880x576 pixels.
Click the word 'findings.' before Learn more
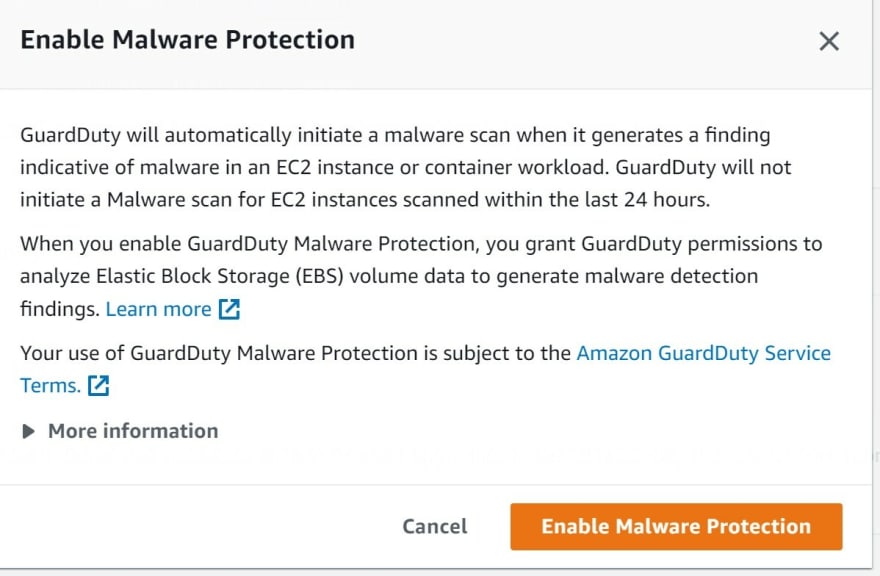(59, 309)
